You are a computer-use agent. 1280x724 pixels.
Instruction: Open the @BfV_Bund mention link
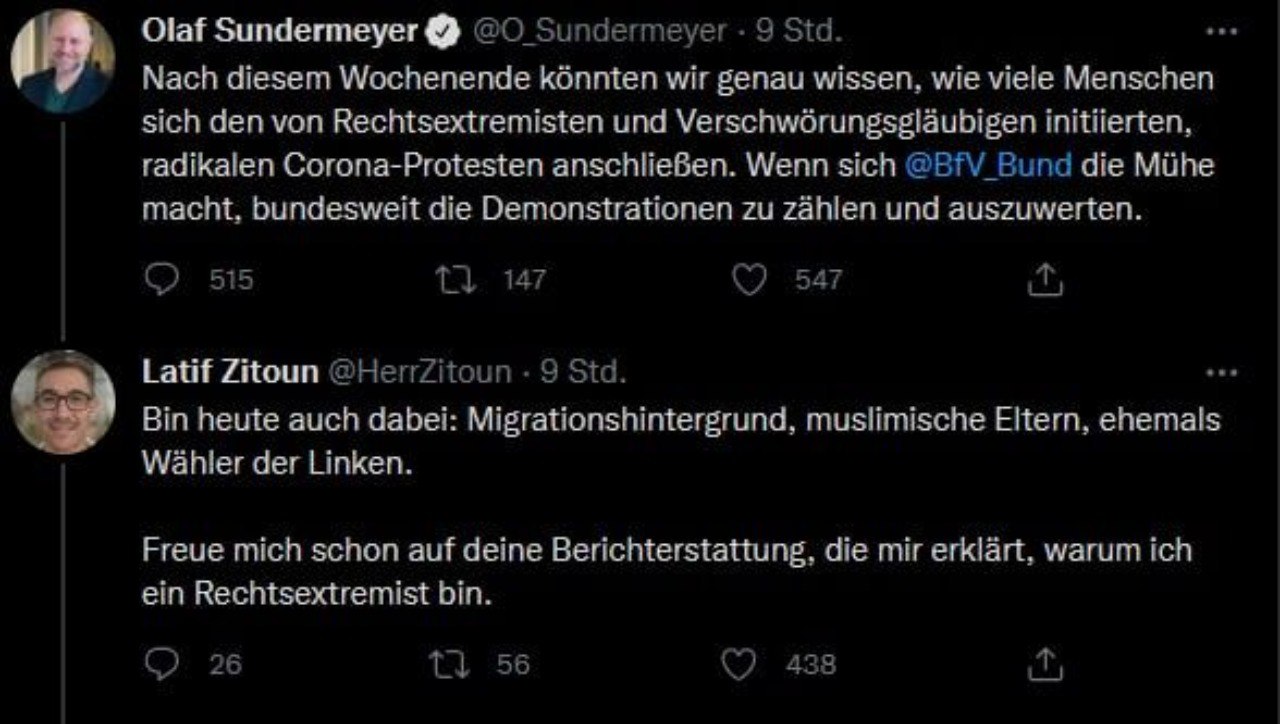[988, 163]
